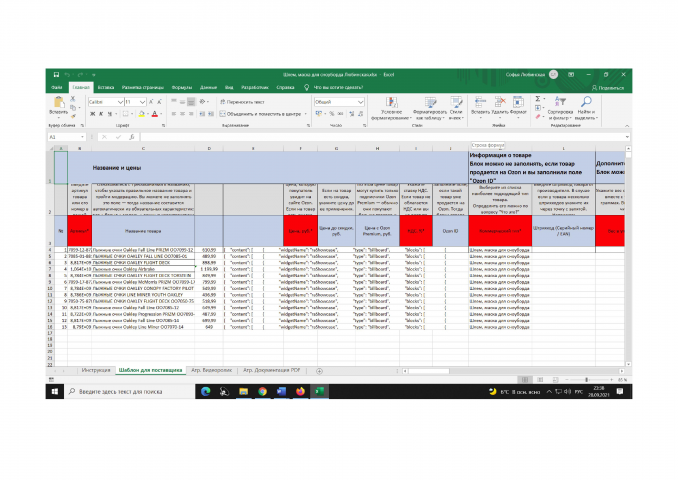
Task: Click the Percent Style number format icon
Action: 331,115
